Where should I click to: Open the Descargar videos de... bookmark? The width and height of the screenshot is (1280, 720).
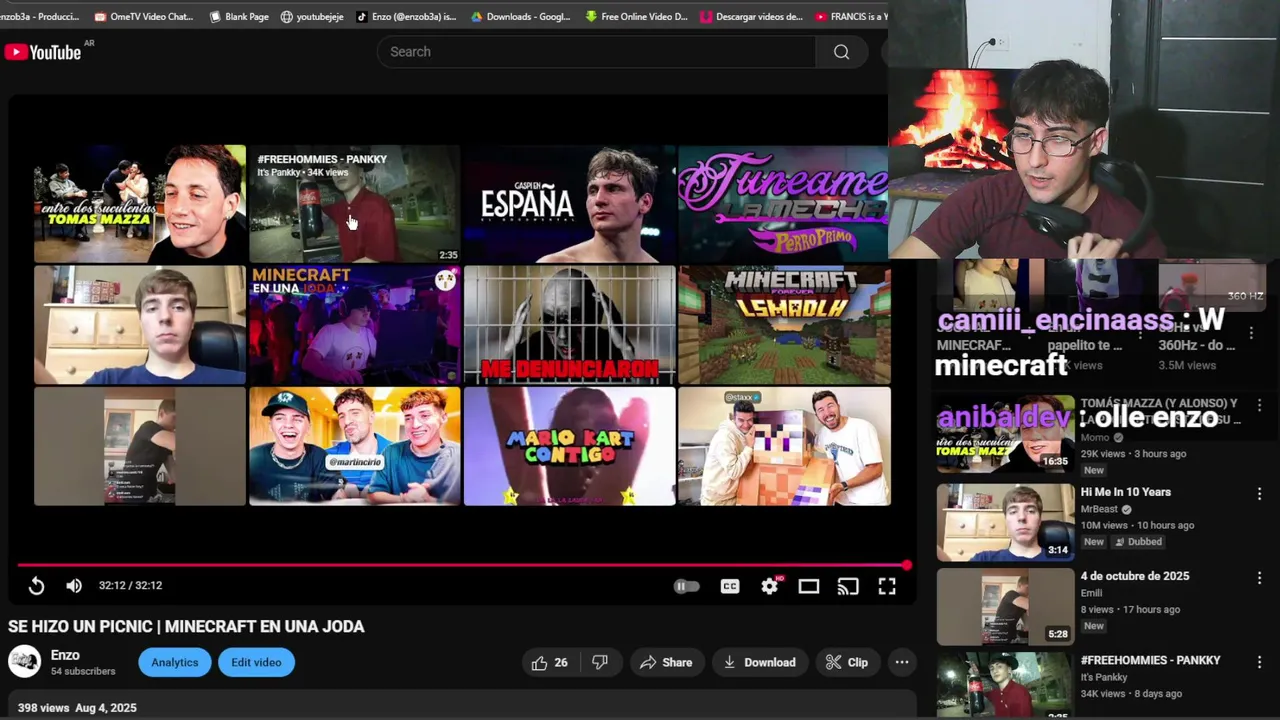pyautogui.click(x=752, y=16)
